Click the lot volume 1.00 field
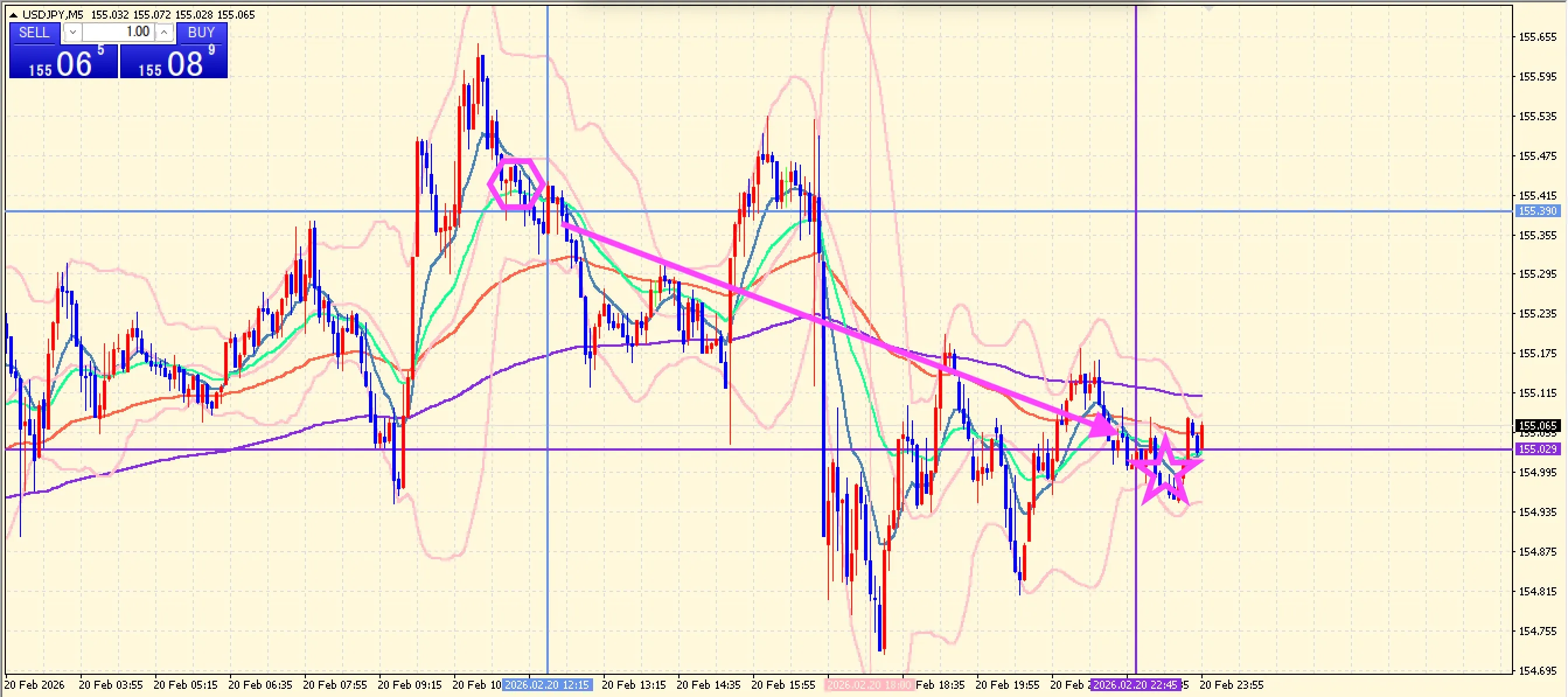 (119, 33)
